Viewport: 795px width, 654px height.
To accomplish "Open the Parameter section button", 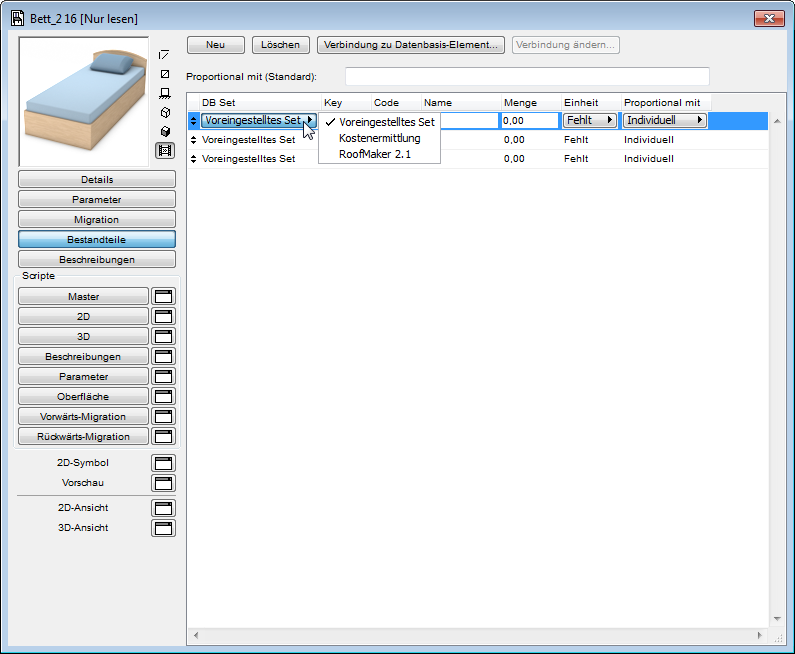I will click(97, 199).
